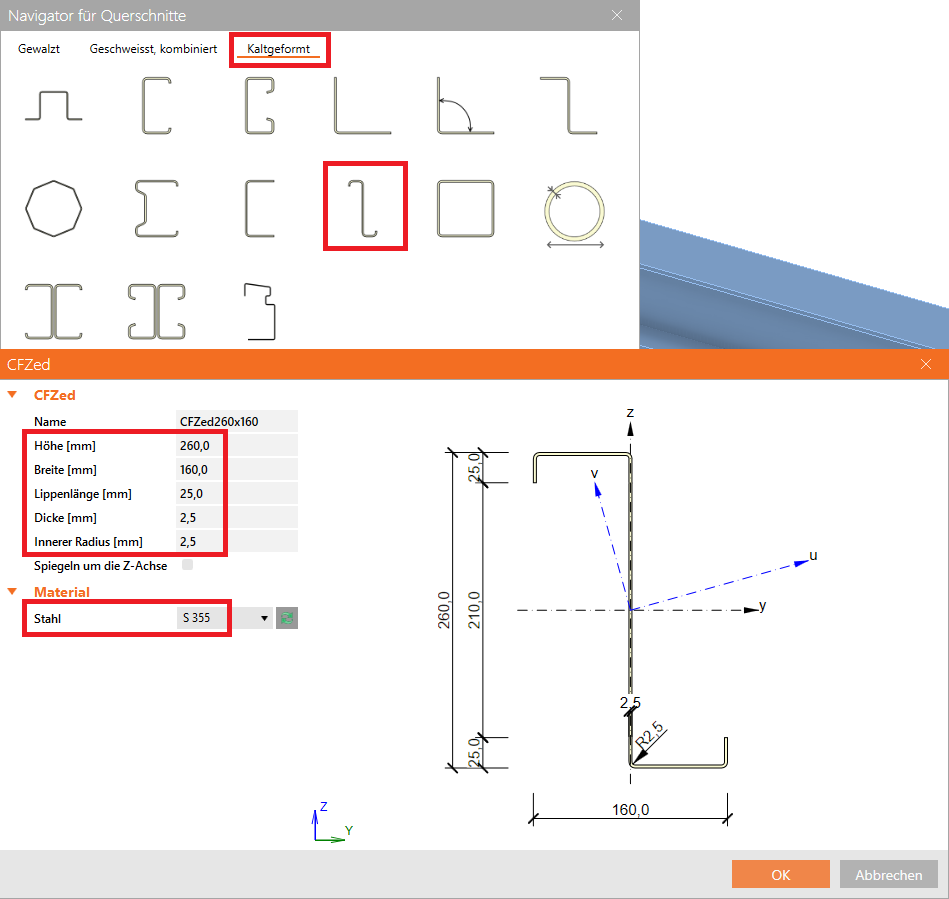Select the back-to-back double channel icon

click(53, 311)
